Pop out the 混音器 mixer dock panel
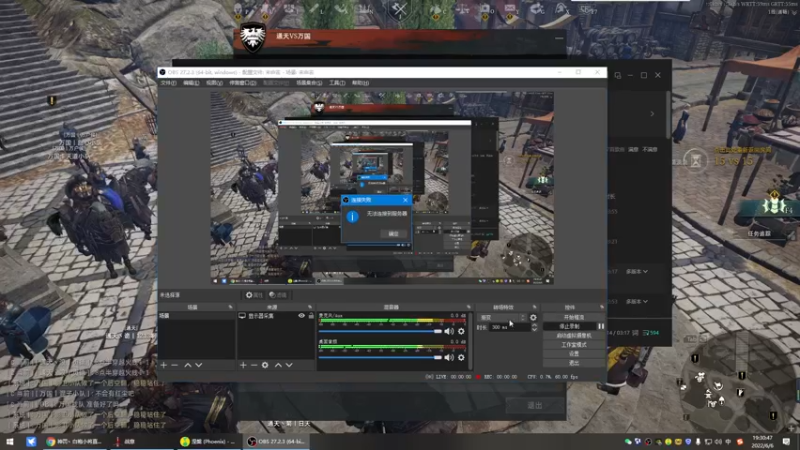 [468, 307]
